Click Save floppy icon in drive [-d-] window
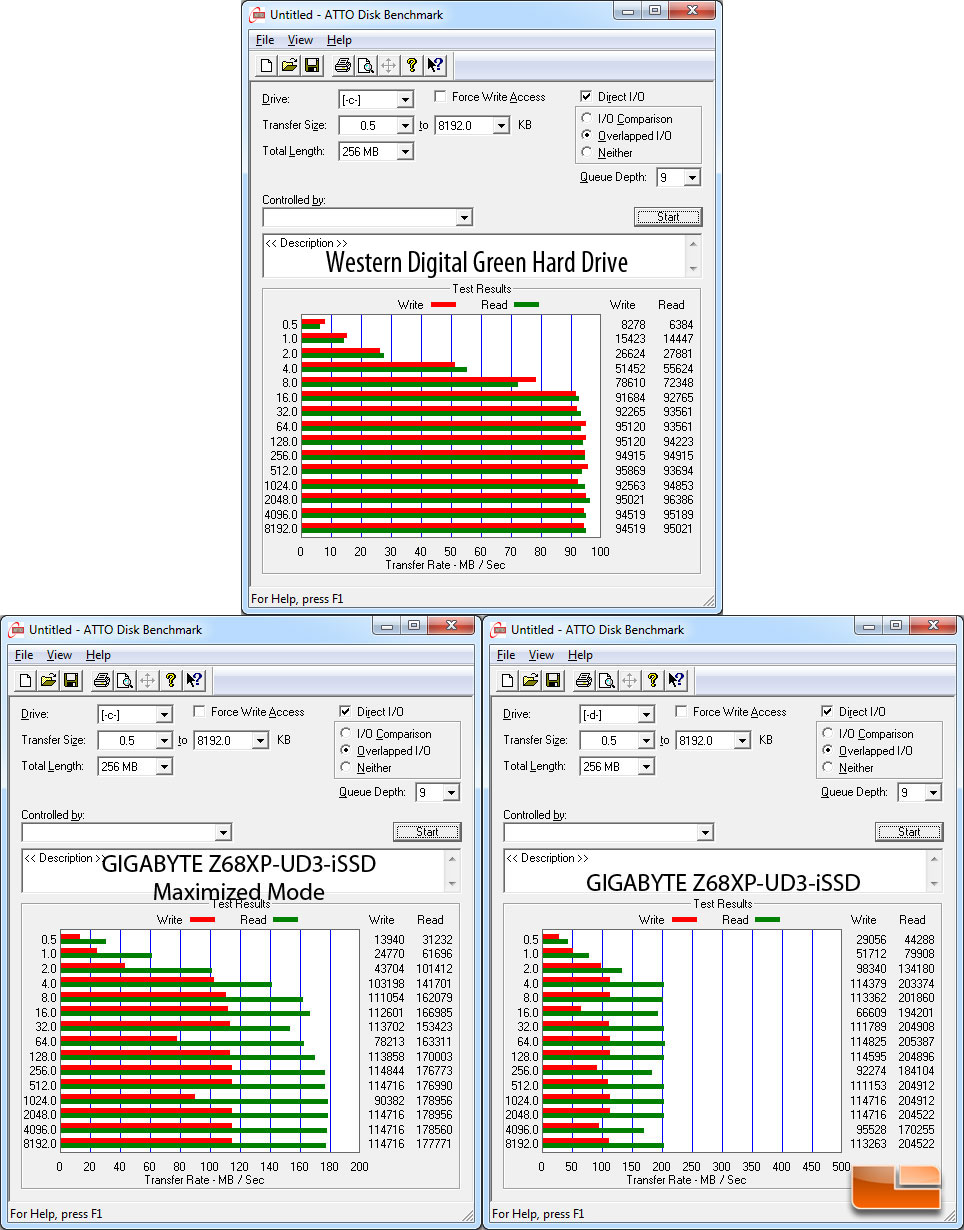The width and height of the screenshot is (964, 1230). (552, 681)
